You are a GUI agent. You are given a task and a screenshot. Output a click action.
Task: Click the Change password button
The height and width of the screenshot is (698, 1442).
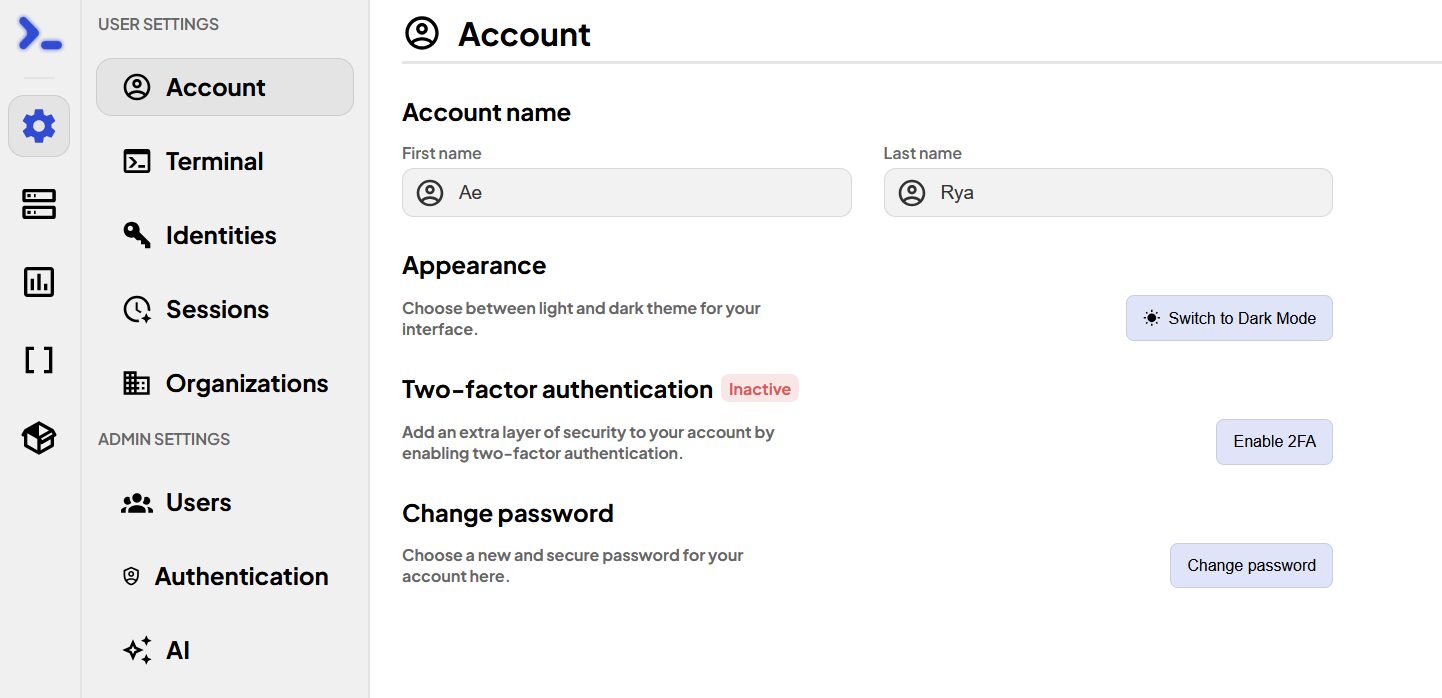tap(1251, 565)
